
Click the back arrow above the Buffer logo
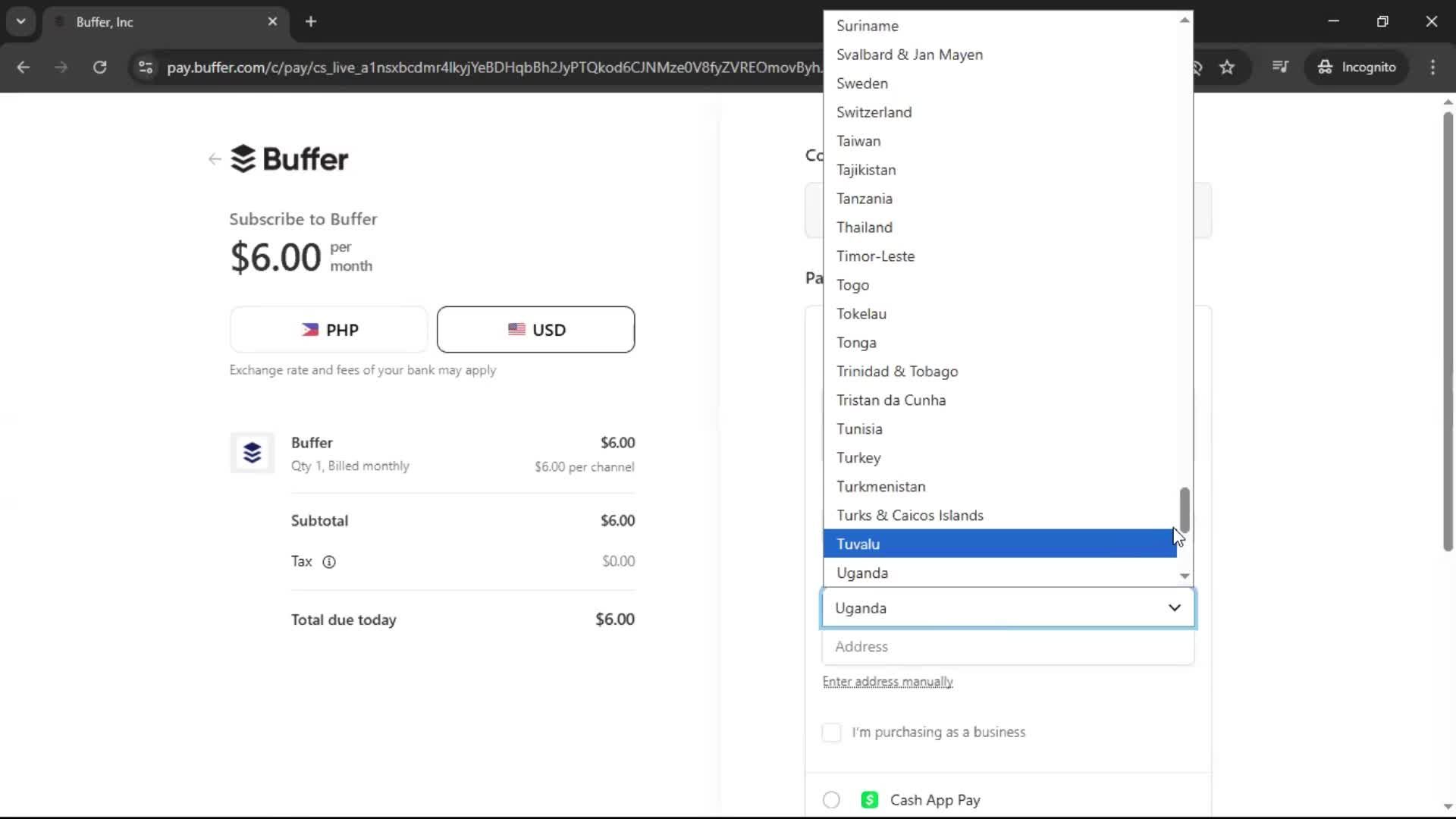click(x=215, y=158)
